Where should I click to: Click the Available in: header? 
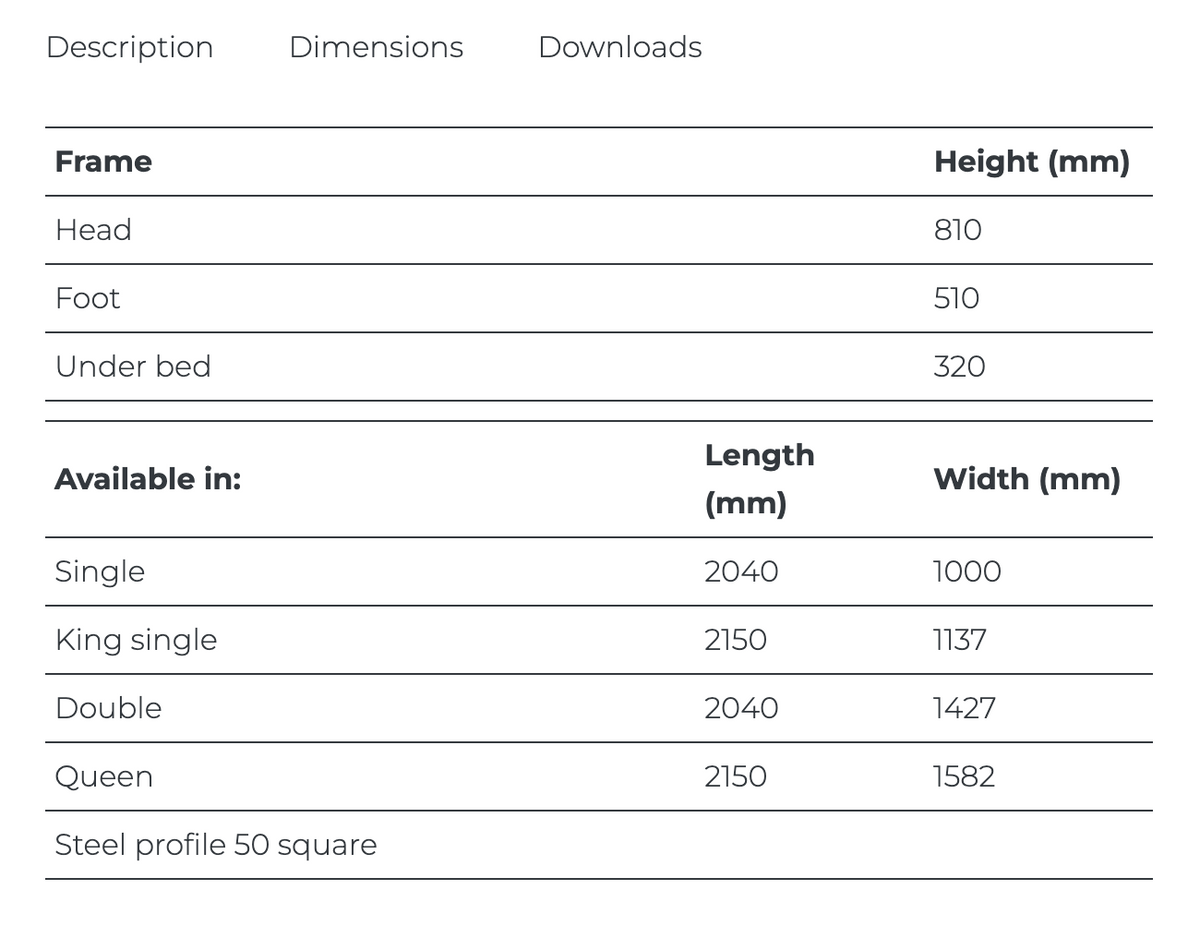(148, 479)
